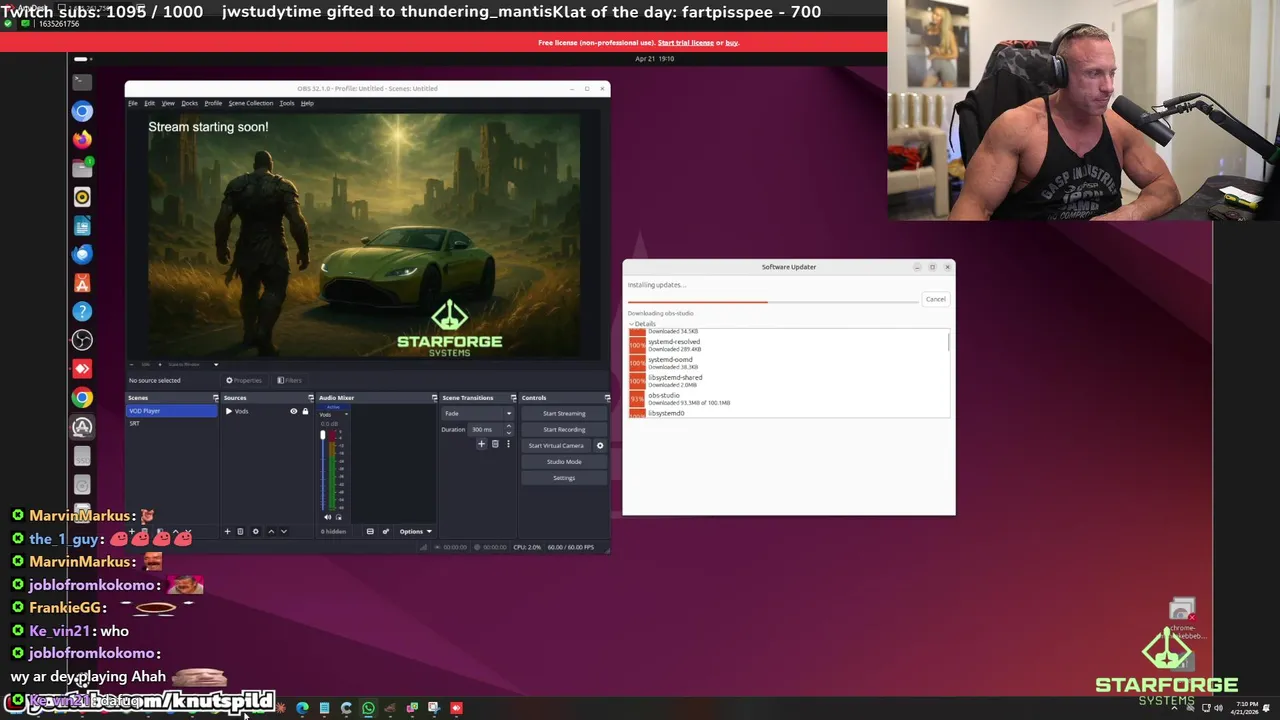Viewport: 1280px width, 720px height.
Task: Open the Help menu in OBS
Action: [307, 103]
